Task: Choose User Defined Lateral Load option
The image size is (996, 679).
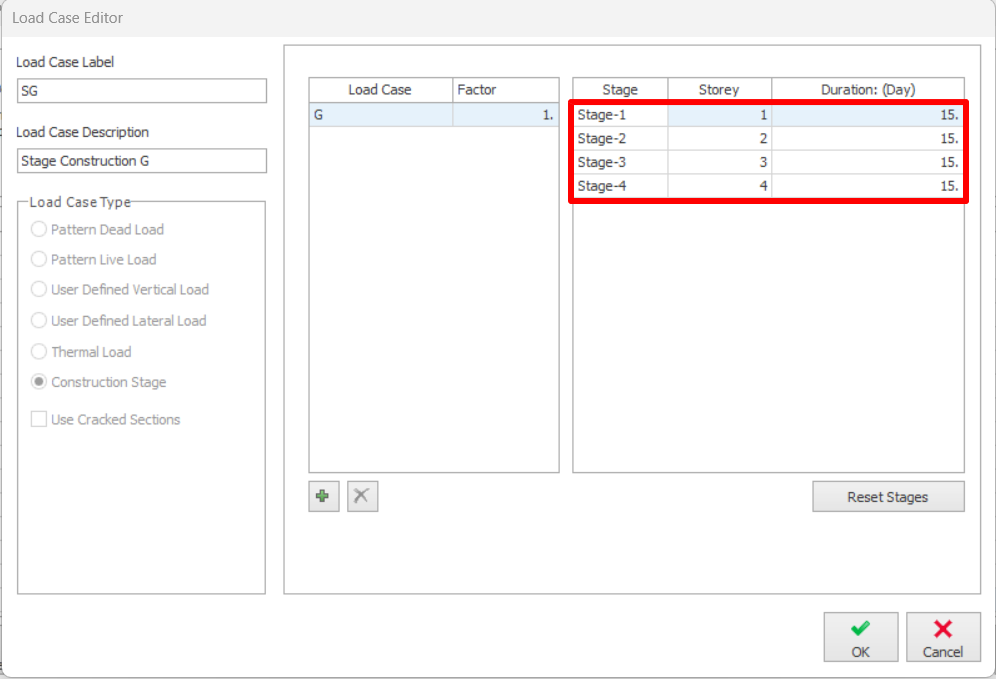Action: click(x=39, y=321)
